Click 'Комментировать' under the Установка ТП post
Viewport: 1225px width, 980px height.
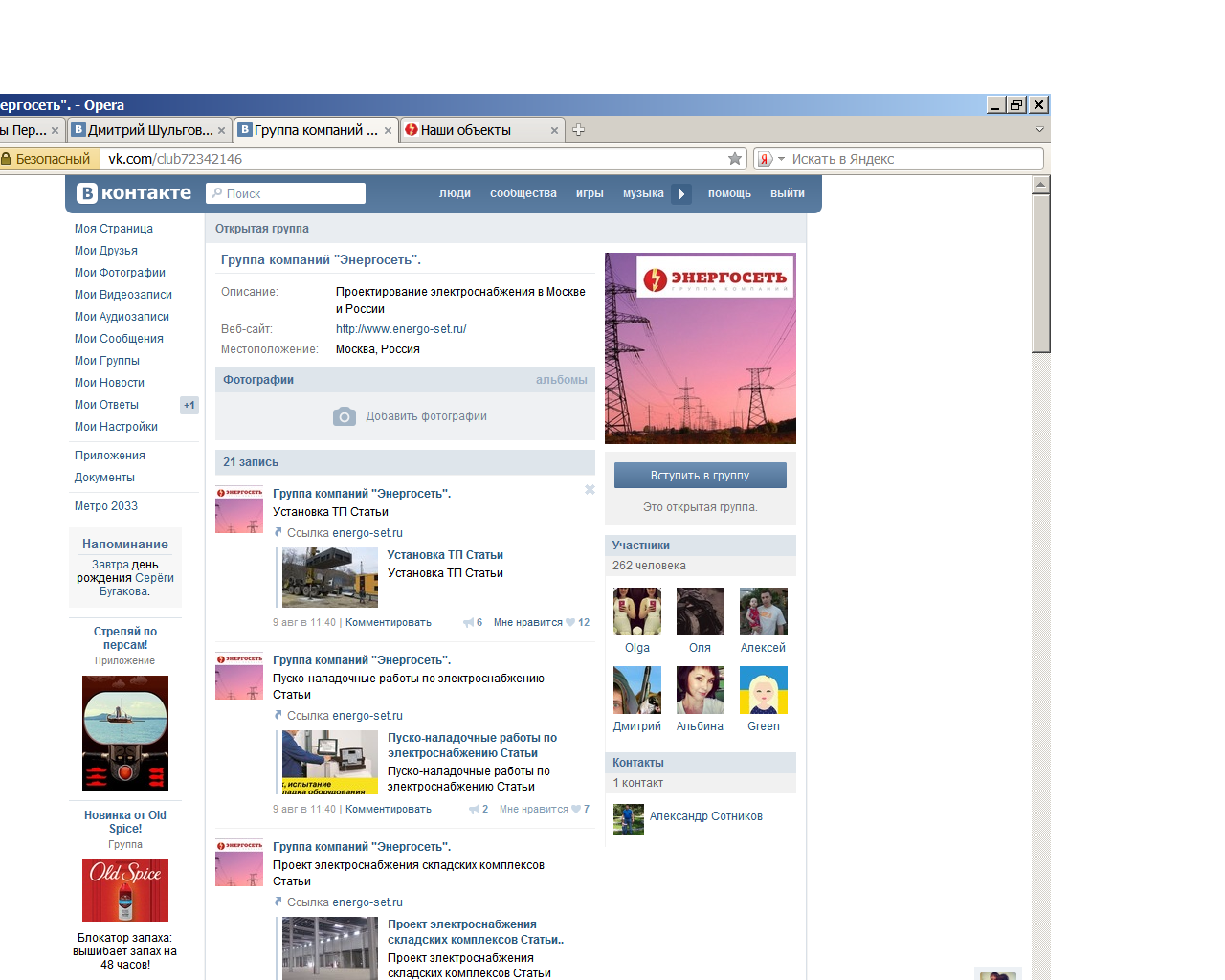pos(389,623)
